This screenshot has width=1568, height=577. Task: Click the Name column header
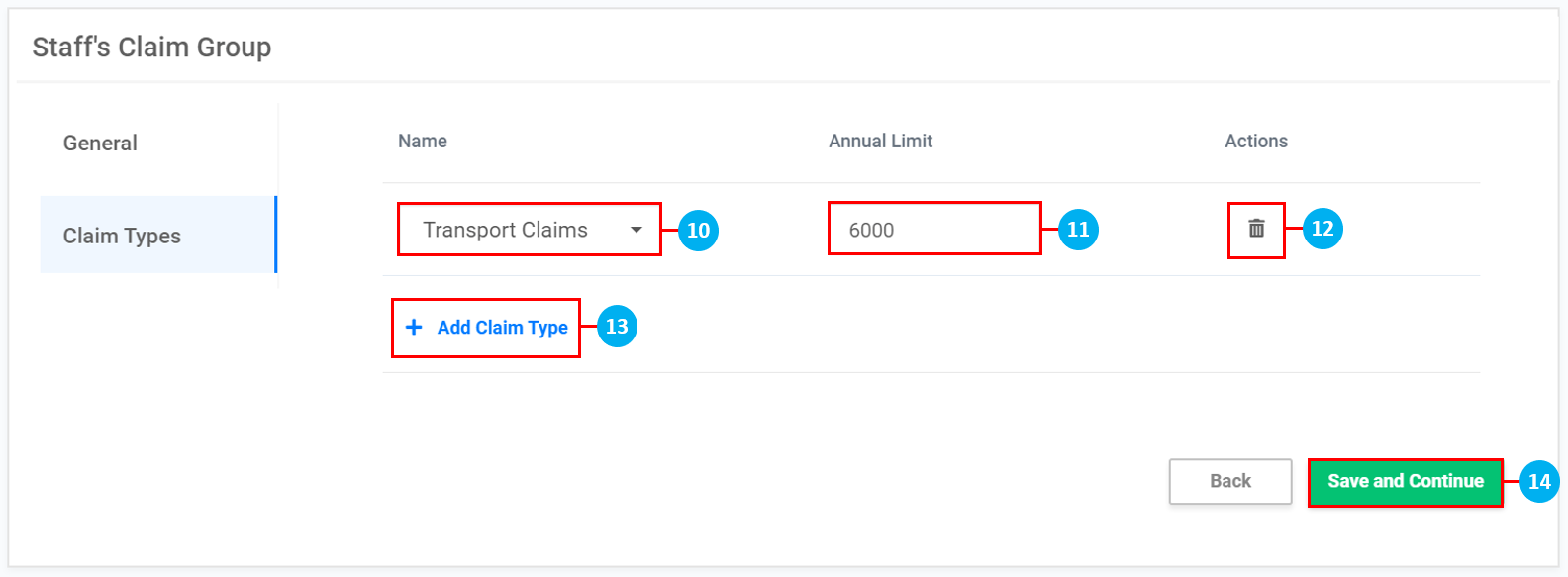(423, 142)
